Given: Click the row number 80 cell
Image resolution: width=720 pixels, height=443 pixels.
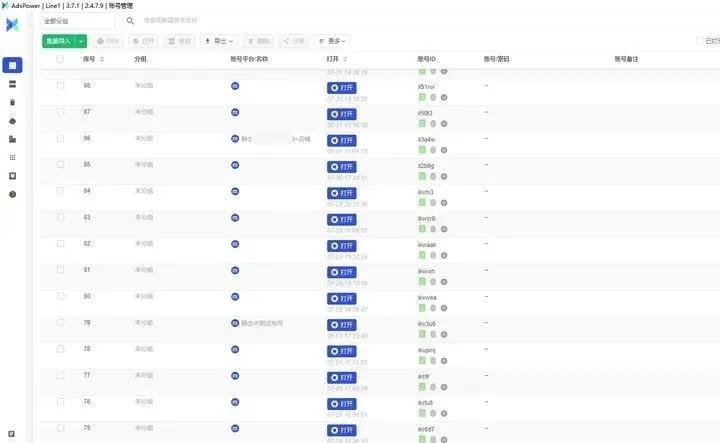Looking at the screenshot, I should [x=87, y=296].
